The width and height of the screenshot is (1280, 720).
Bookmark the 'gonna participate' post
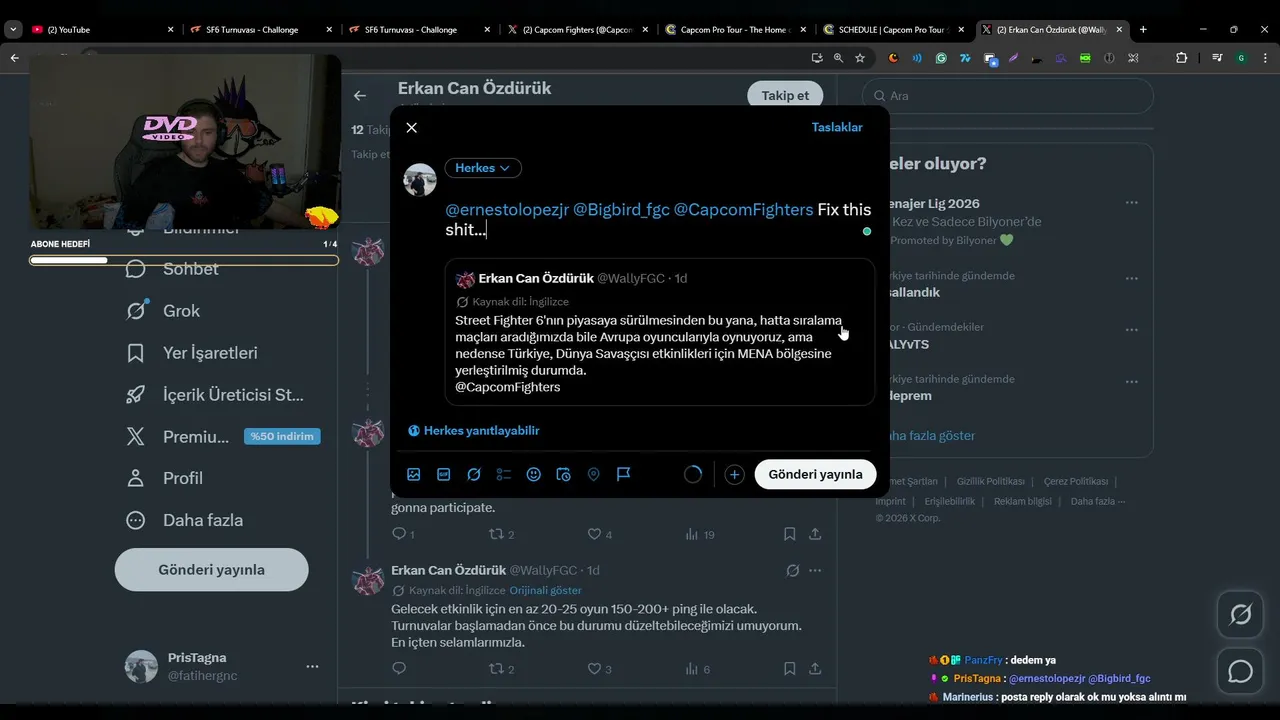point(789,534)
